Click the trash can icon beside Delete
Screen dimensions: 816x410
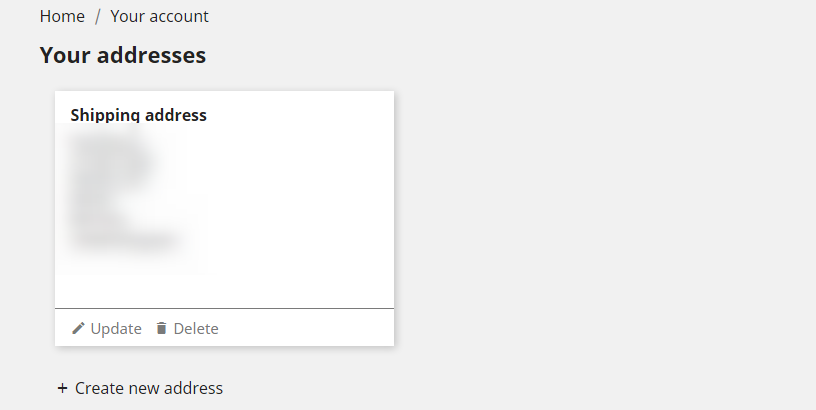(161, 328)
